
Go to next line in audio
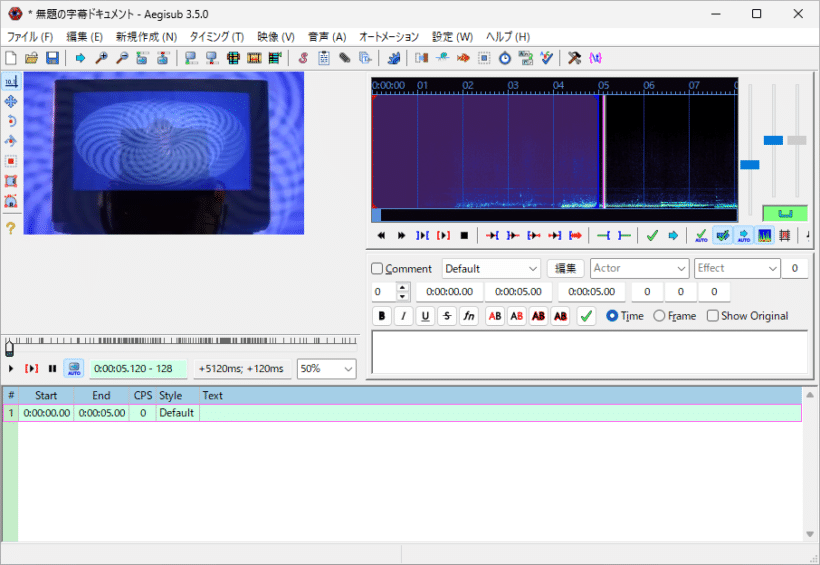click(401, 236)
